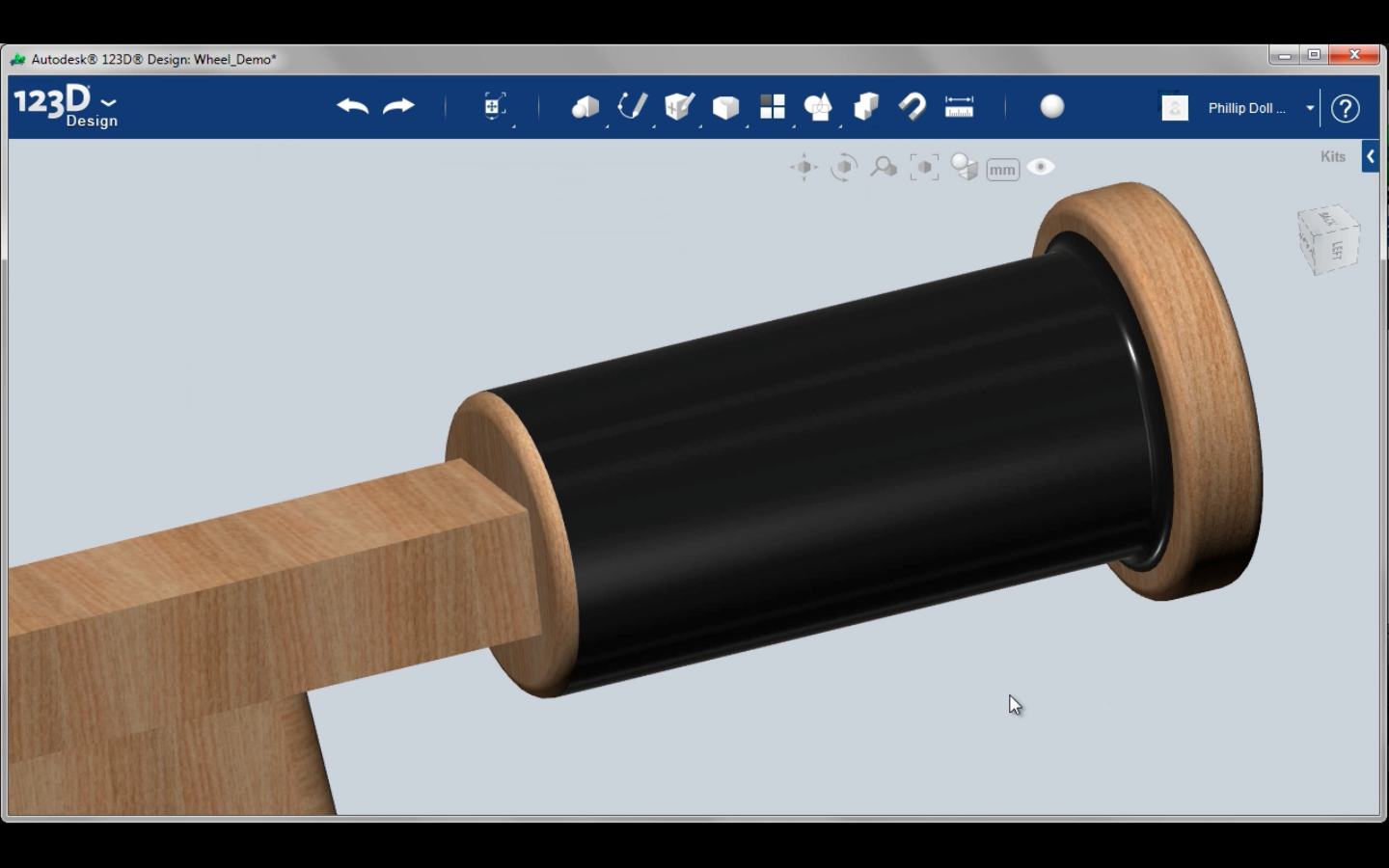This screenshot has height=868, width=1389.
Task: Close the Wheel_Demo window
Action: (1354, 55)
